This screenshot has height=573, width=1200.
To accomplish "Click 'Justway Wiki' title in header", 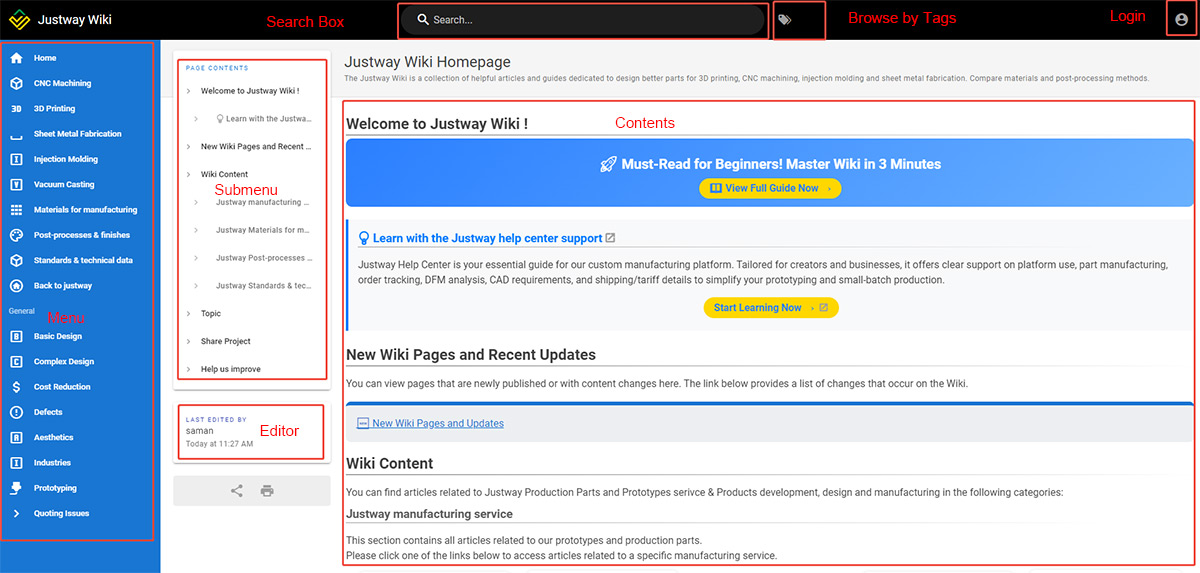I will (74, 19).
